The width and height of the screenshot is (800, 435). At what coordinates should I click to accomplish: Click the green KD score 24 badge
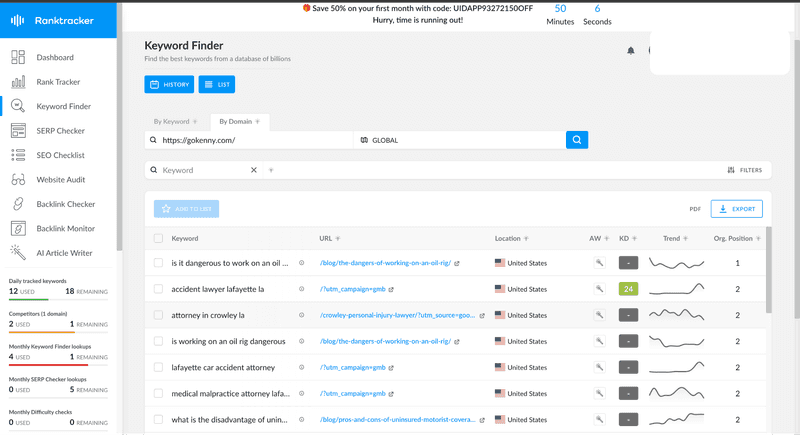click(628, 289)
